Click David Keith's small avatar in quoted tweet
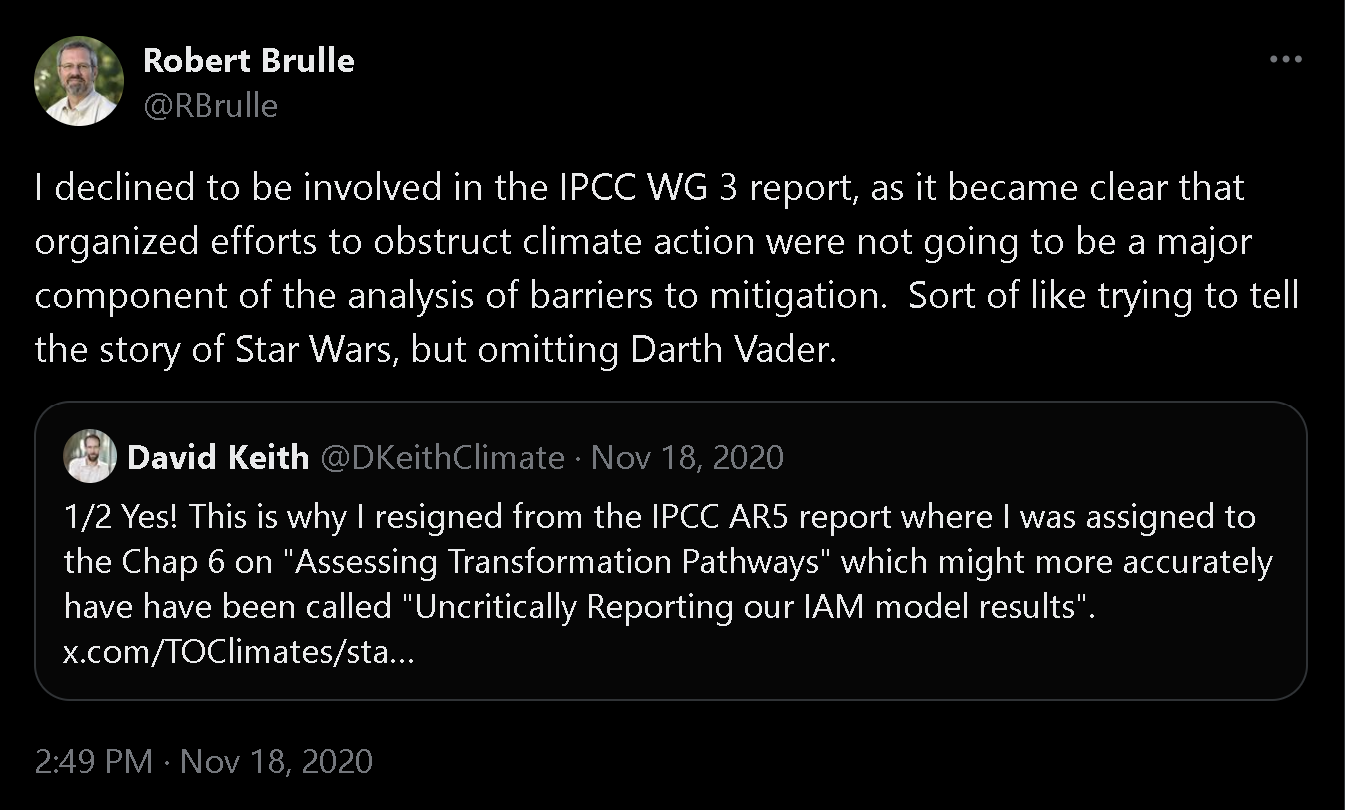Viewport: 1345px width, 810px height. 90,457
